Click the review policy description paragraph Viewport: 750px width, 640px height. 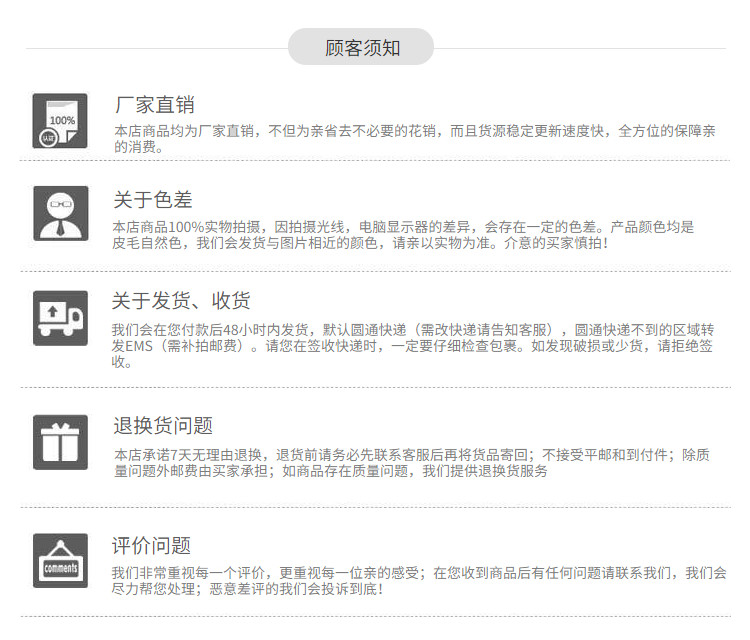418,581
